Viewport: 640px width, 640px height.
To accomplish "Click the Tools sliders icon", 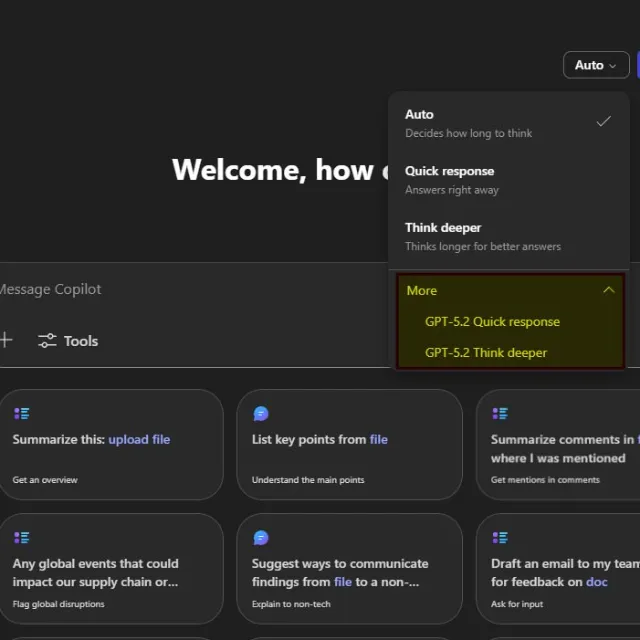I will (x=47, y=341).
